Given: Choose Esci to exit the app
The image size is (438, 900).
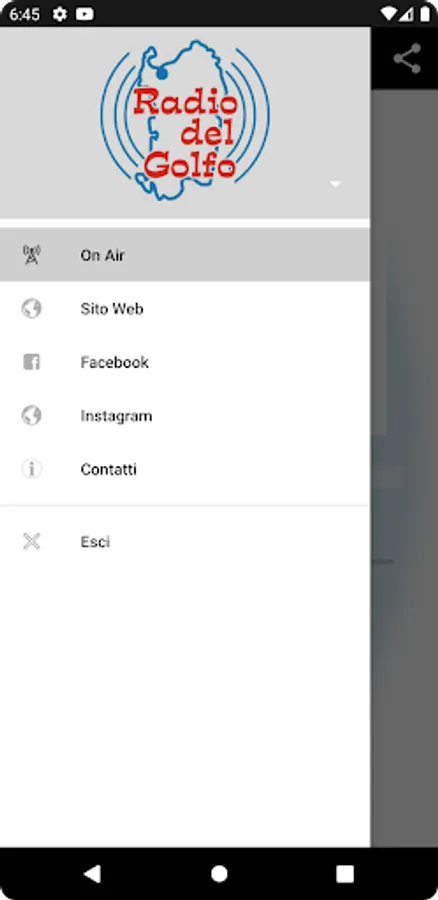Looking at the screenshot, I should 185,541.
